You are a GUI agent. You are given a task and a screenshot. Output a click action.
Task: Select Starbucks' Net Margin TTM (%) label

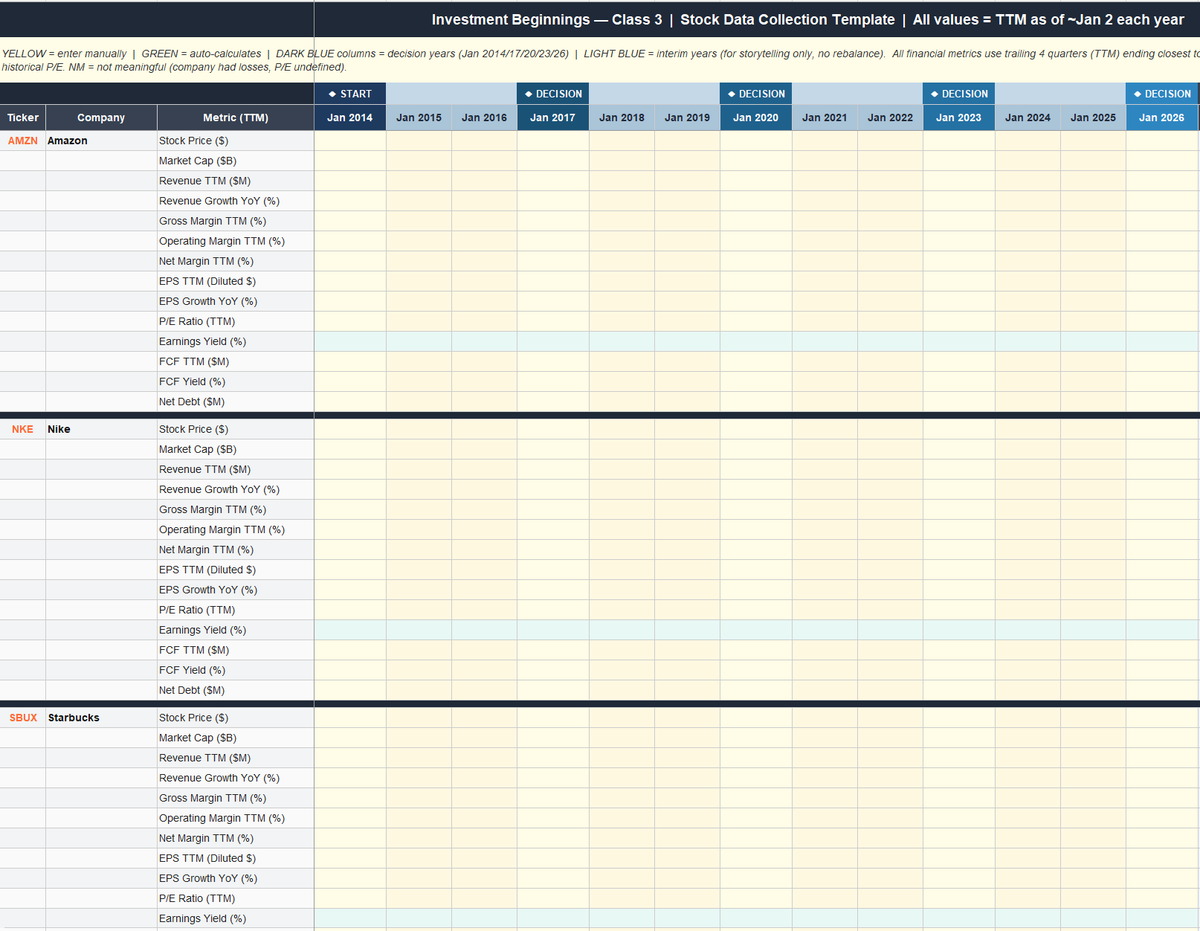(235, 838)
